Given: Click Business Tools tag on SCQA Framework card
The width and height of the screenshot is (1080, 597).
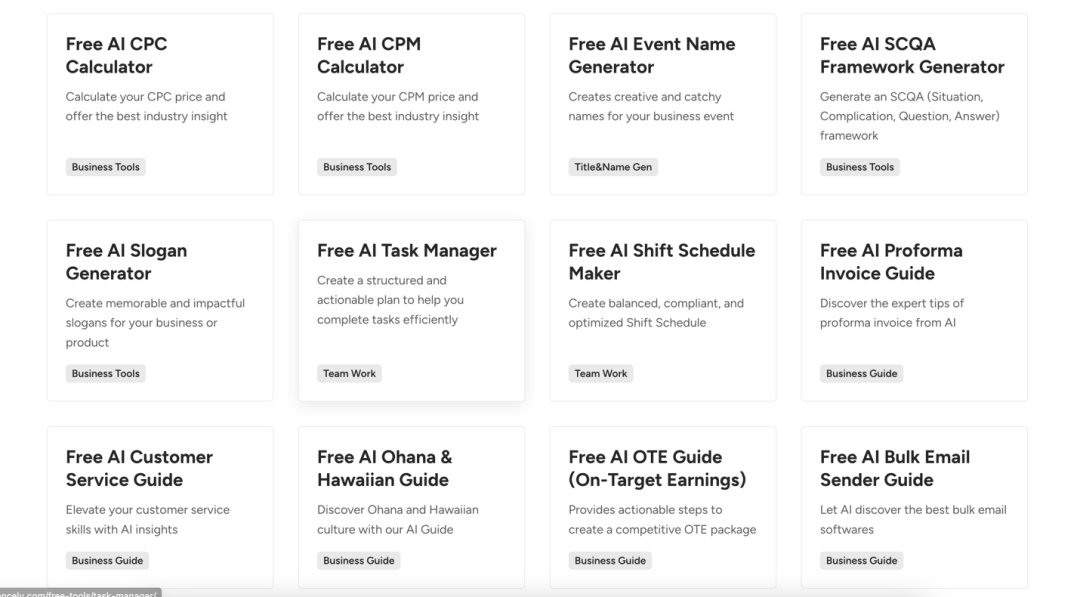Looking at the screenshot, I should (859, 167).
